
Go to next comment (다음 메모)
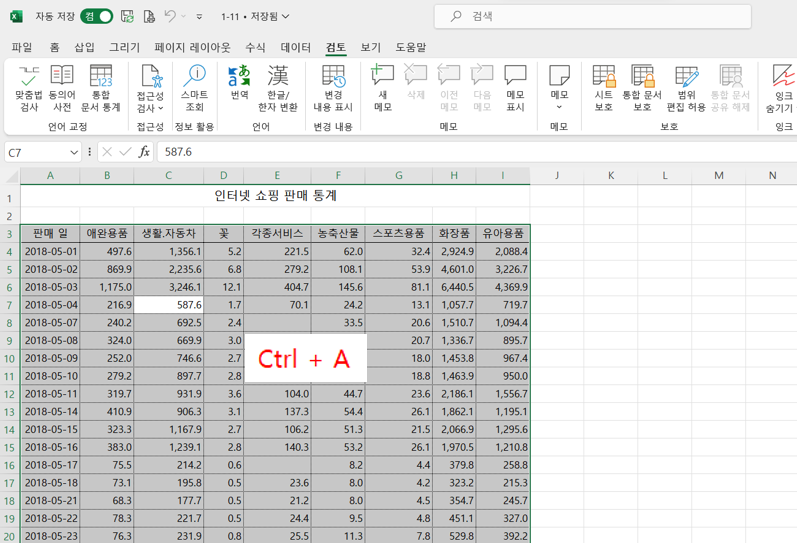coord(482,88)
